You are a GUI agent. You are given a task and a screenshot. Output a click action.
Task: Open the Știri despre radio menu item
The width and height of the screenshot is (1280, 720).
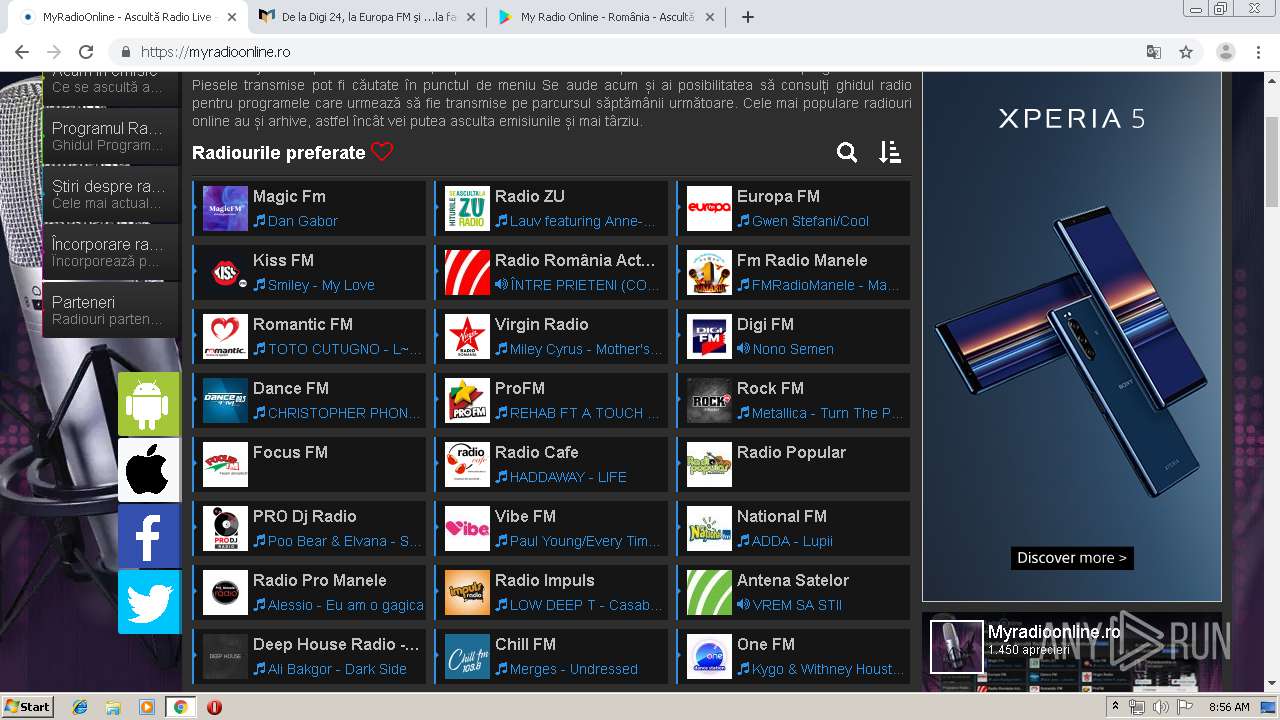click(111, 194)
